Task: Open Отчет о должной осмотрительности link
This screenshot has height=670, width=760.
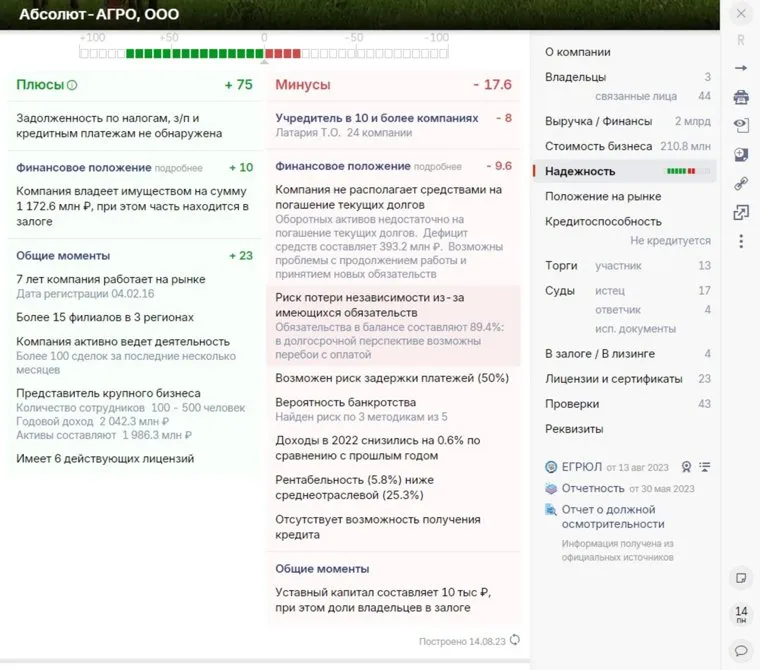Action: coord(609,516)
